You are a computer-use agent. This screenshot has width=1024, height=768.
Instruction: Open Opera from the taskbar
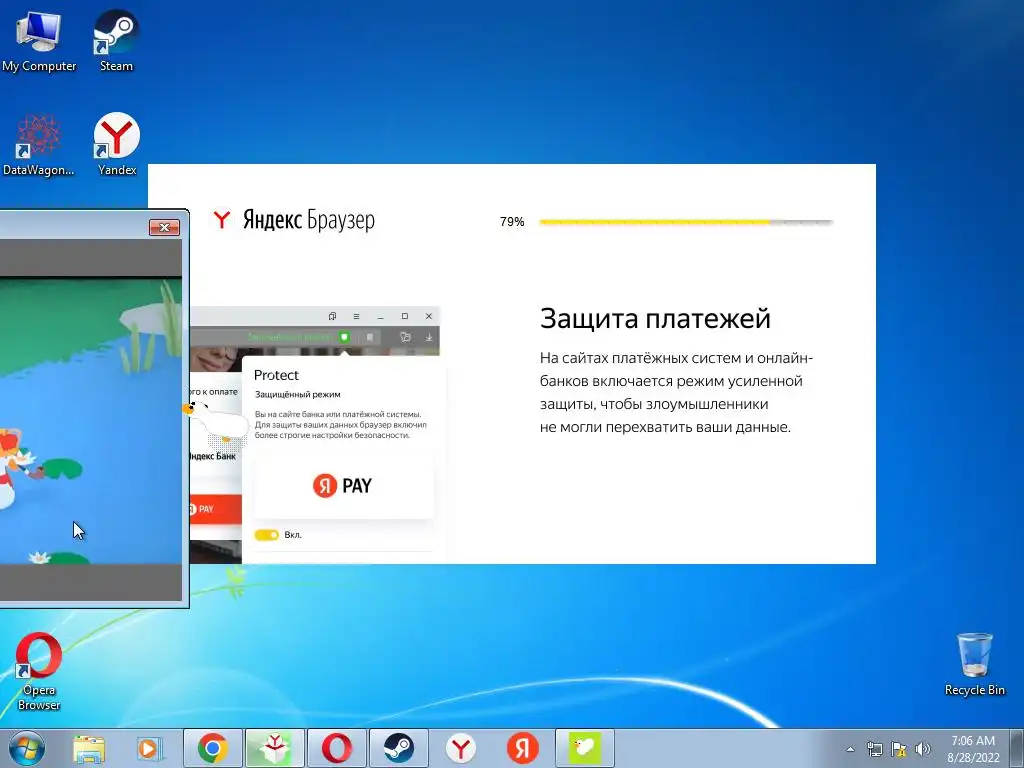[336, 748]
